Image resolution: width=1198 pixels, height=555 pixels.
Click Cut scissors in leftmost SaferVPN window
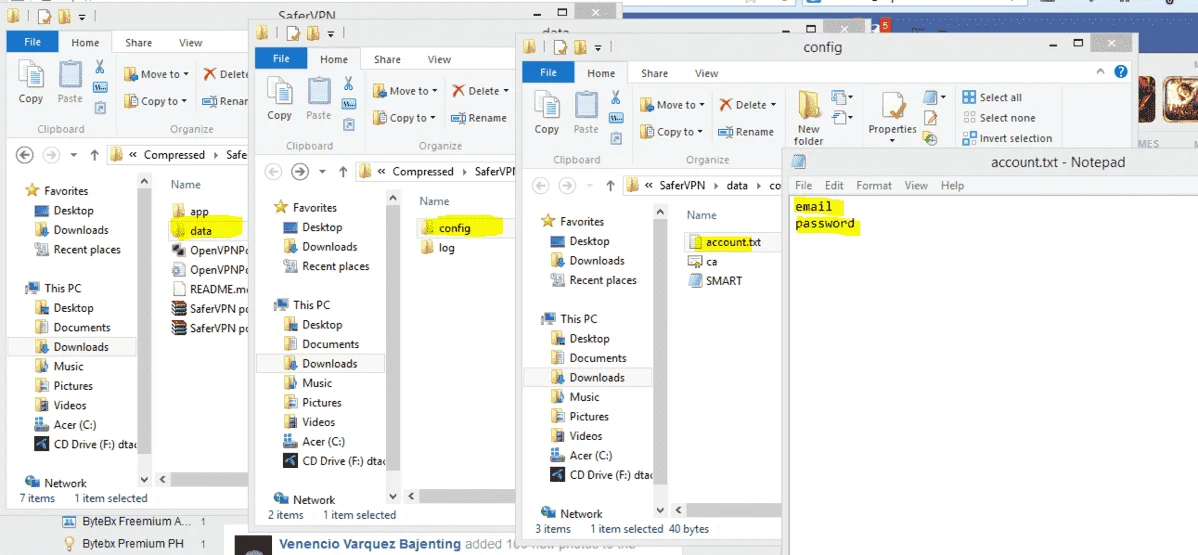pos(99,67)
